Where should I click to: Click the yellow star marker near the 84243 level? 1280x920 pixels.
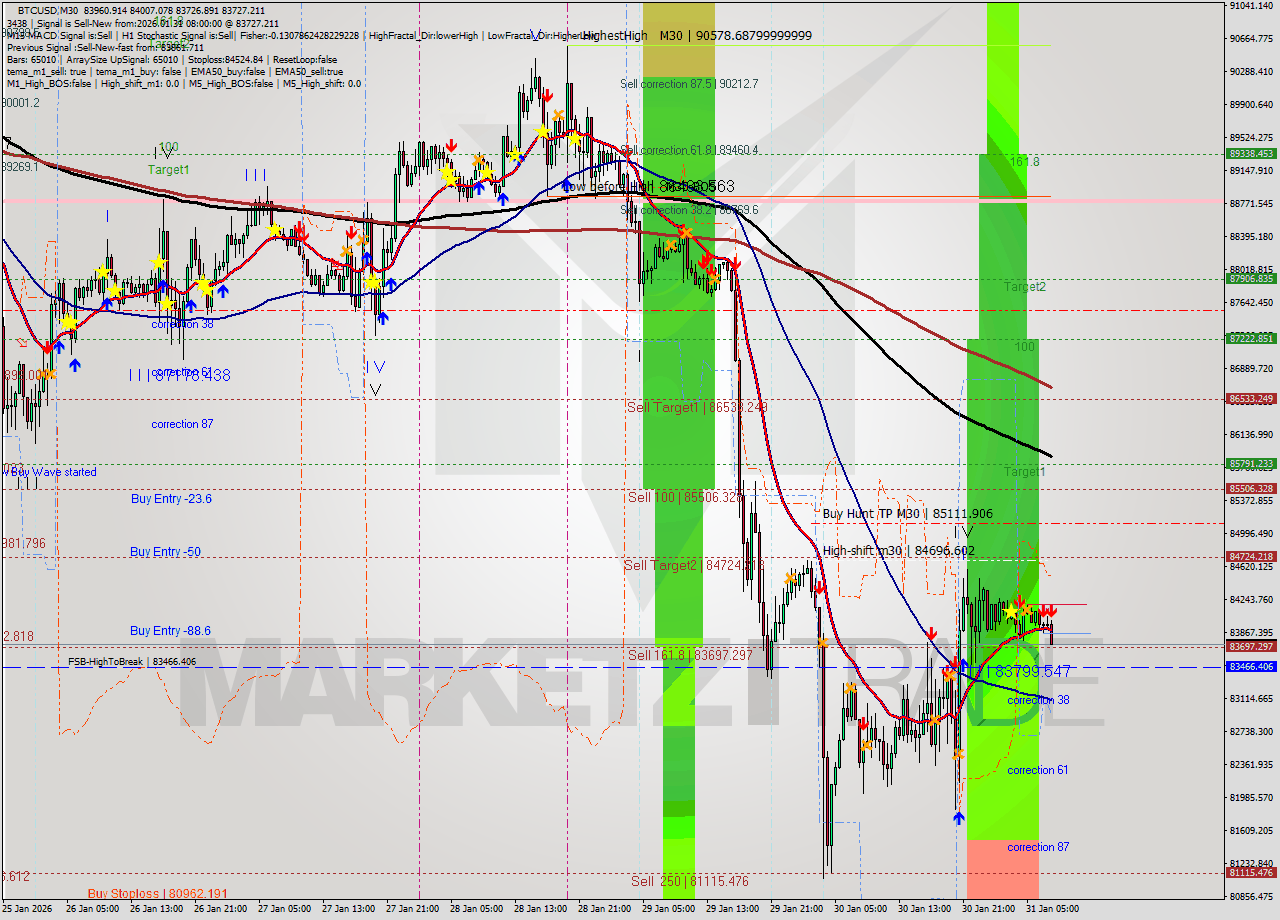coord(1011,610)
